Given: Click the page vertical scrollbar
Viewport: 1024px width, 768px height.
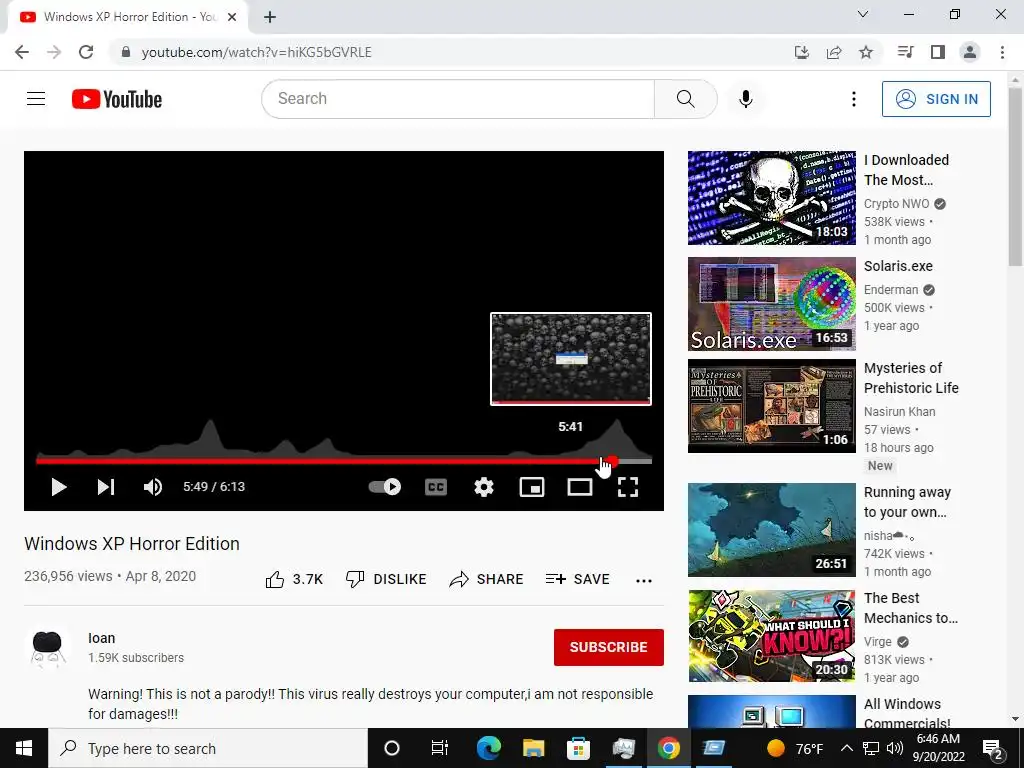Looking at the screenshot, I should click(x=1015, y=176).
